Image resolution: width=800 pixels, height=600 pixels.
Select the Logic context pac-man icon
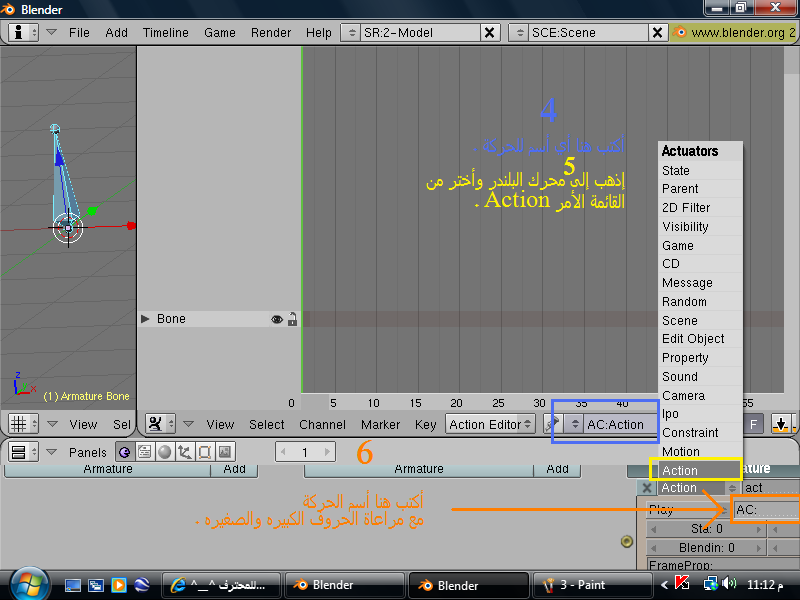tap(124, 452)
